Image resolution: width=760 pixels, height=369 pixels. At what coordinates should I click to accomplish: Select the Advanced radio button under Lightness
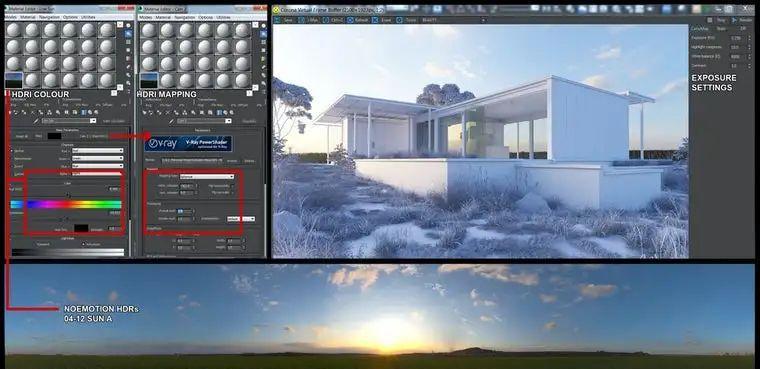tap(84, 244)
